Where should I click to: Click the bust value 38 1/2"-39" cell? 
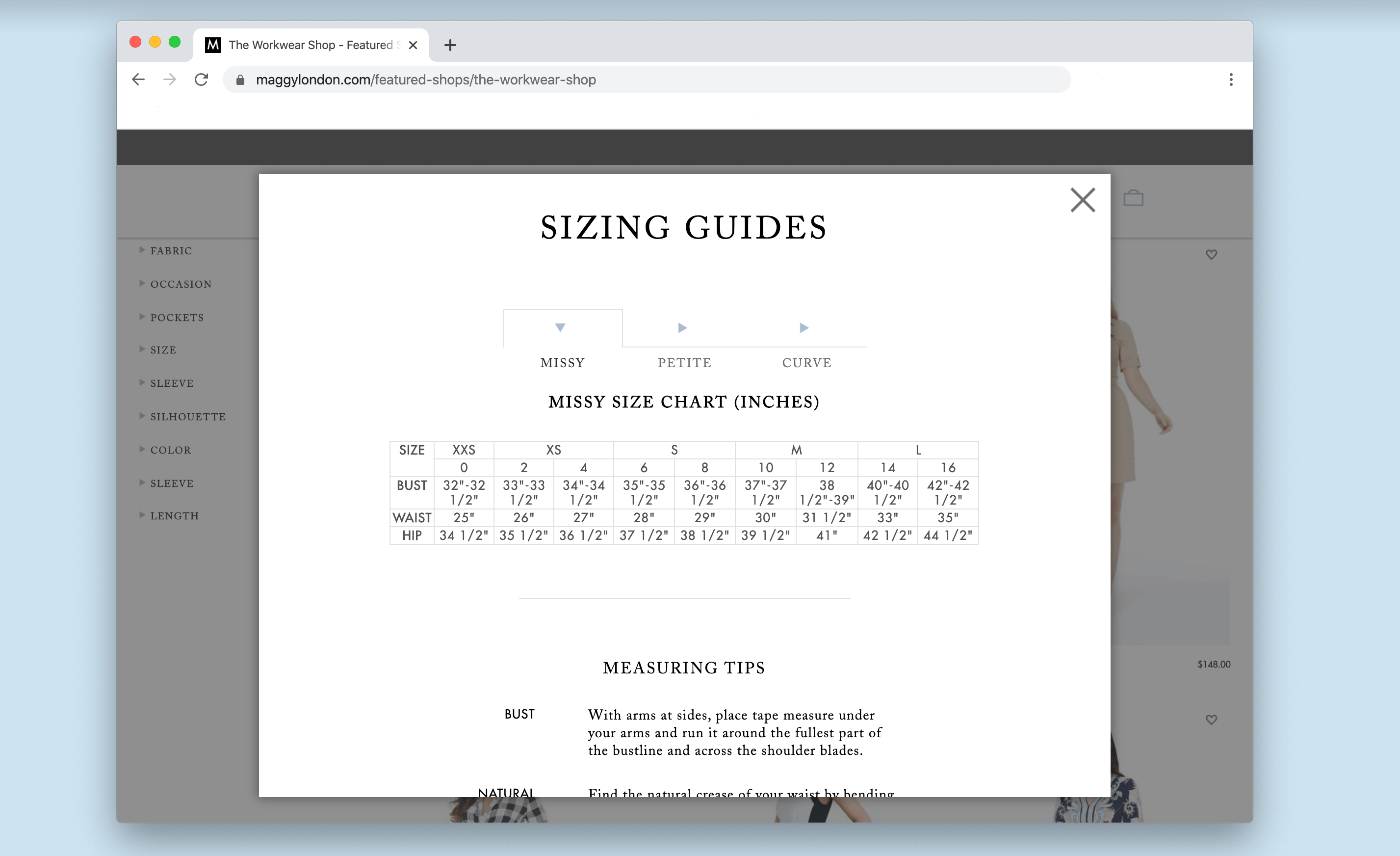[826, 492]
